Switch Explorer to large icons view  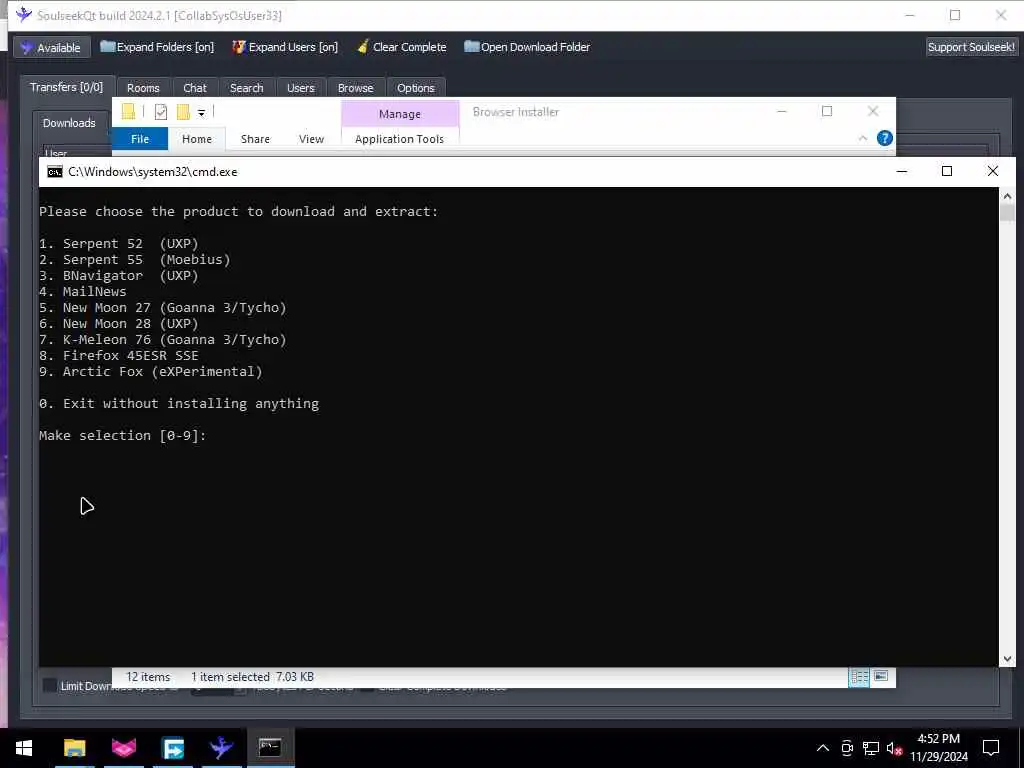(x=881, y=677)
